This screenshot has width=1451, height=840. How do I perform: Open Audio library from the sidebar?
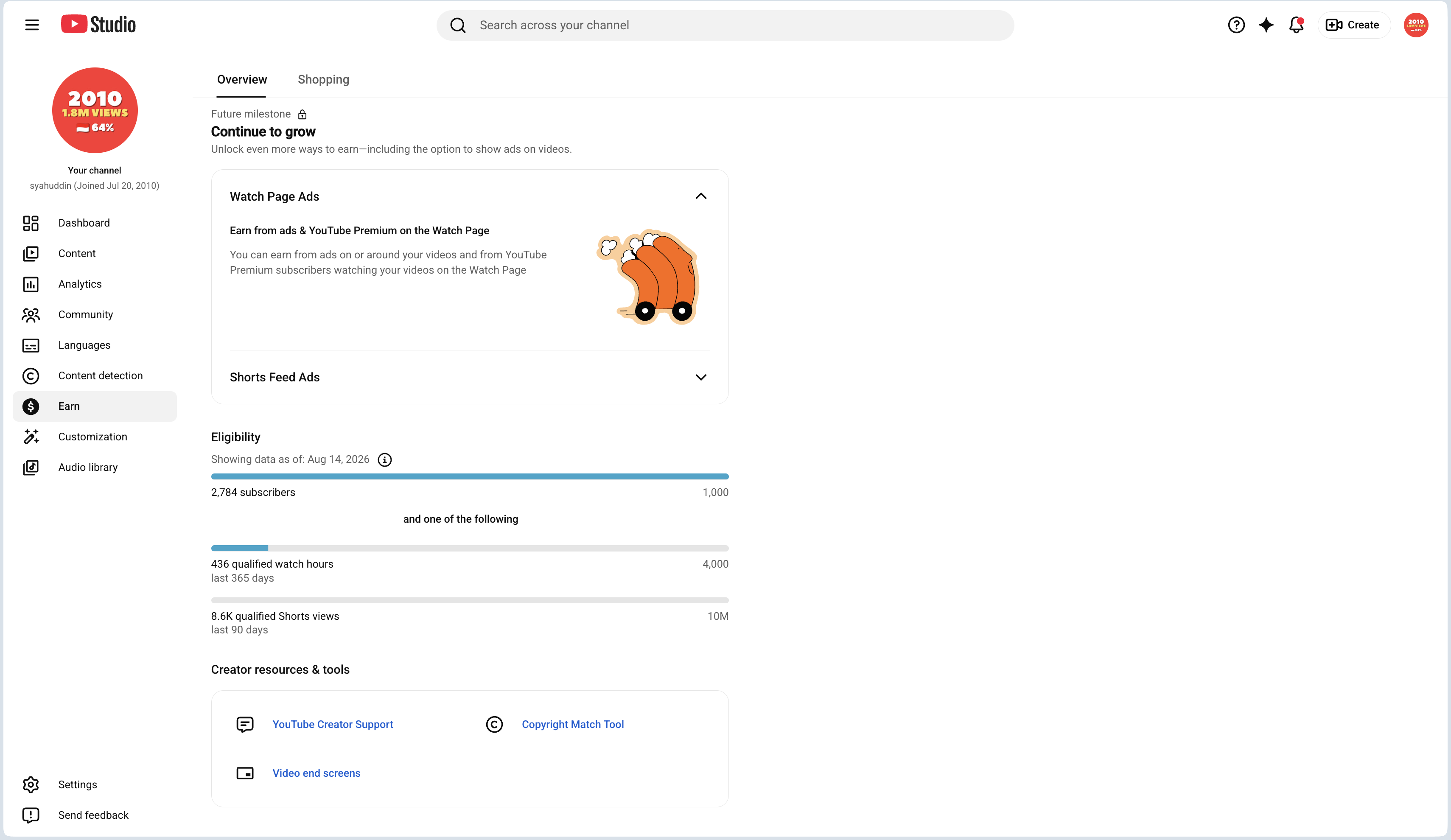(95, 467)
